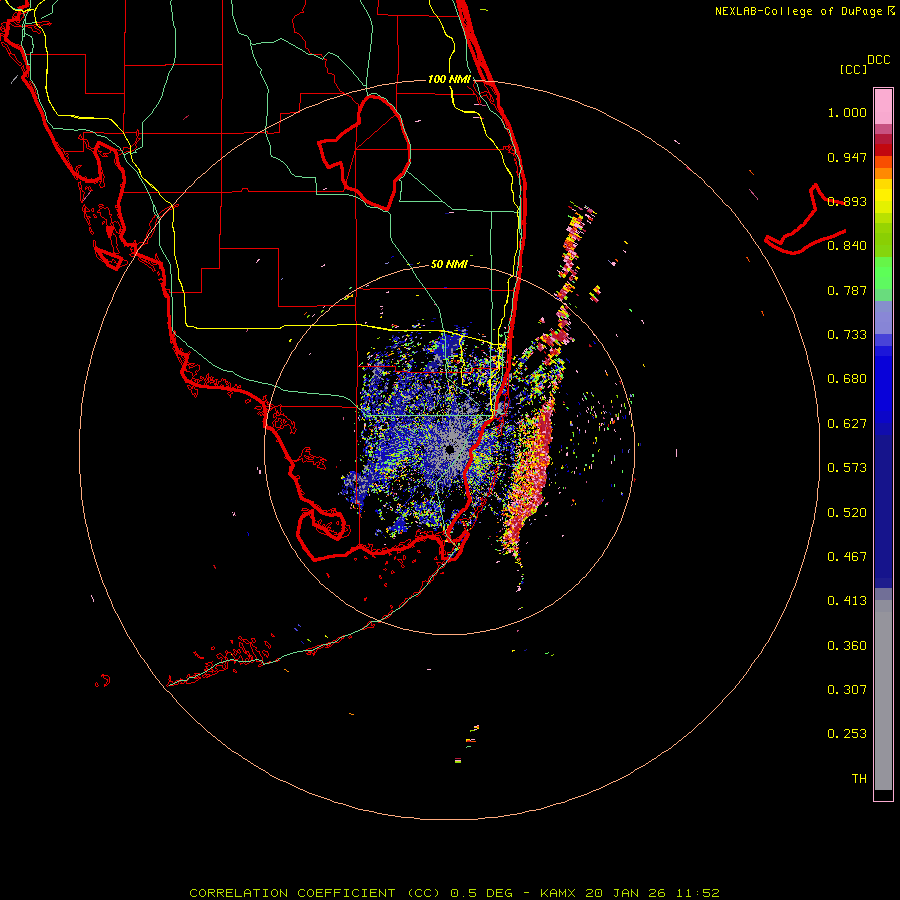The height and width of the screenshot is (900, 900).
Task: Pick the gray lower legend color band
Action: (883, 700)
